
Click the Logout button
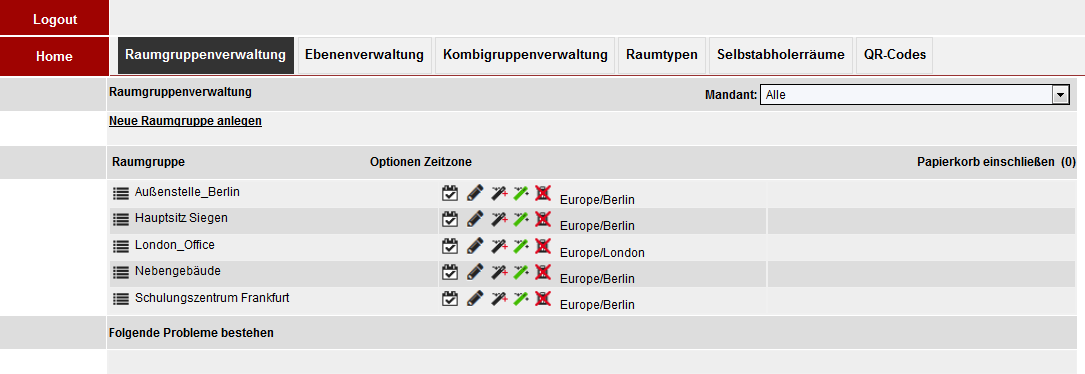pyautogui.click(x=55, y=19)
